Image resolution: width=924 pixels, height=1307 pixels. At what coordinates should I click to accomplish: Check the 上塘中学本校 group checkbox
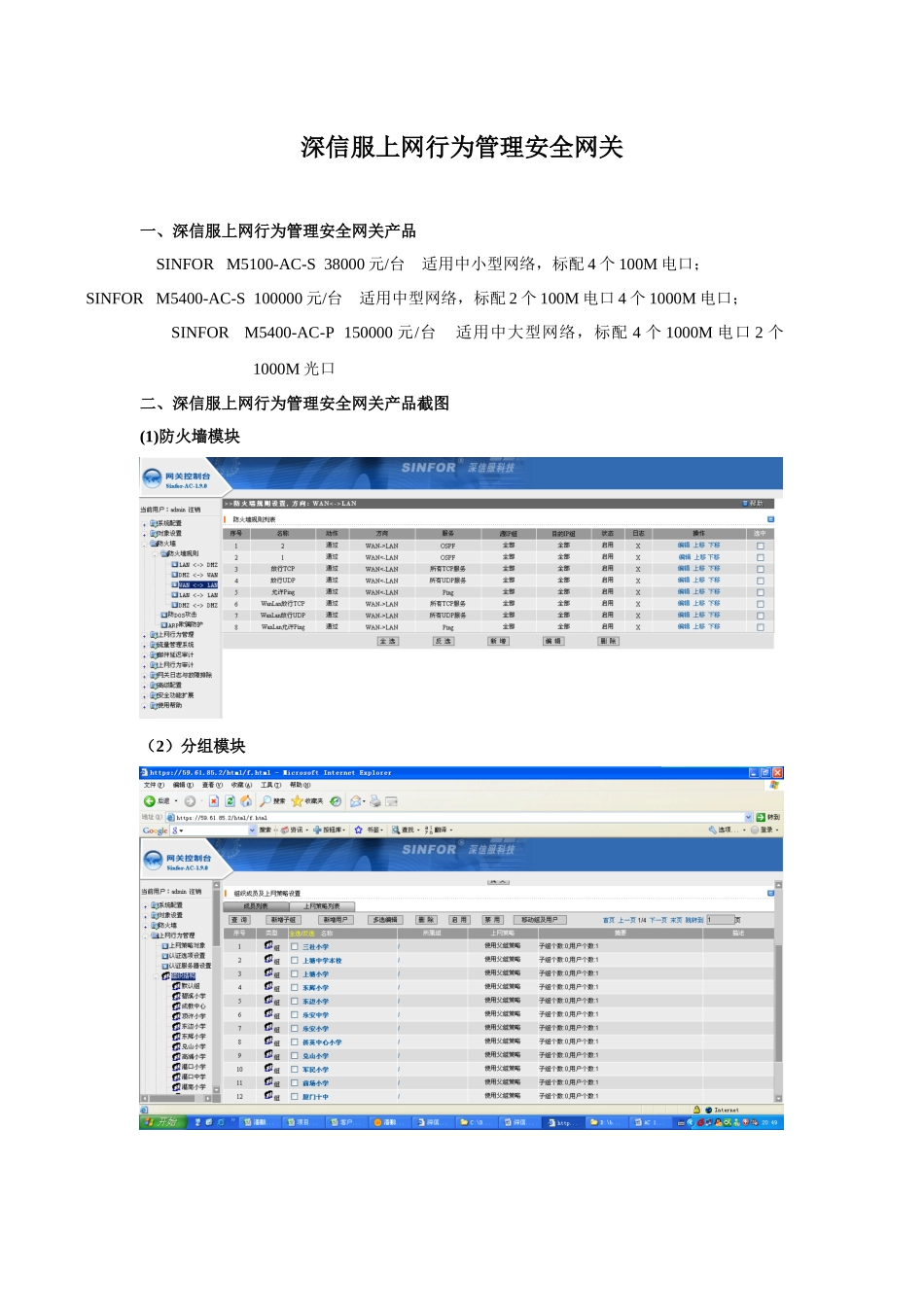295,960
